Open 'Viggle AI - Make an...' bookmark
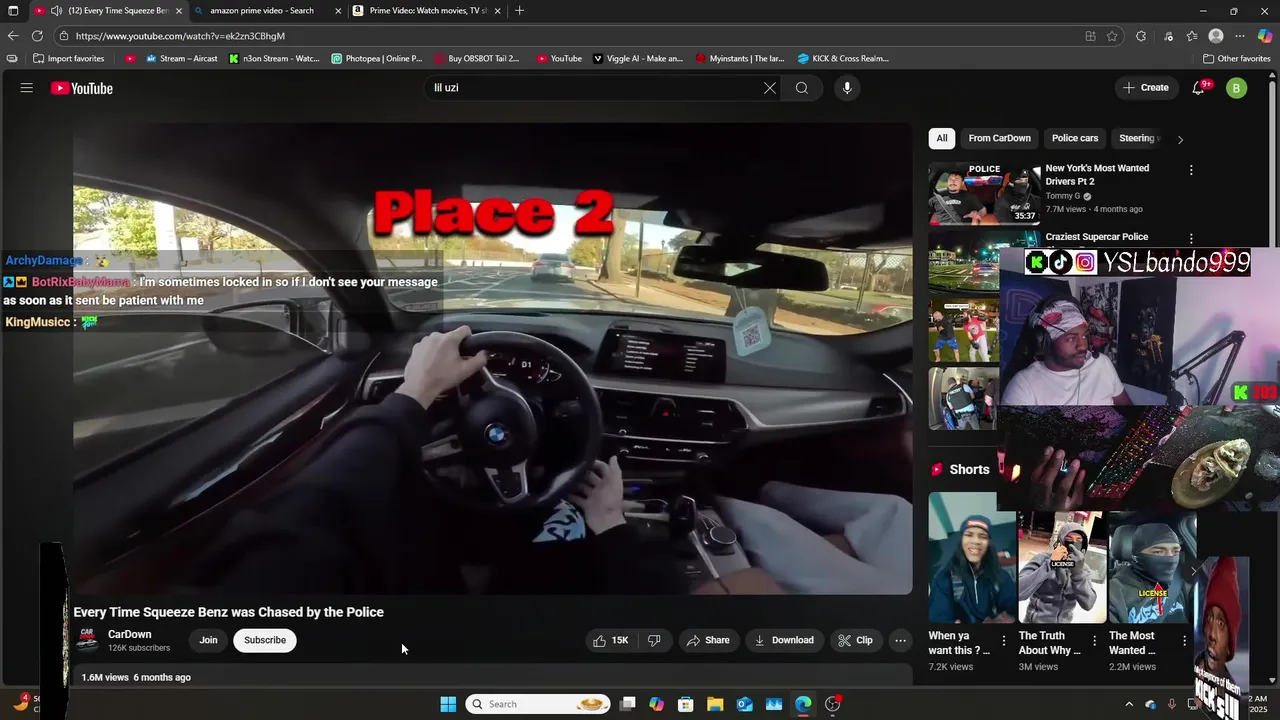The image size is (1280, 720). (638, 59)
